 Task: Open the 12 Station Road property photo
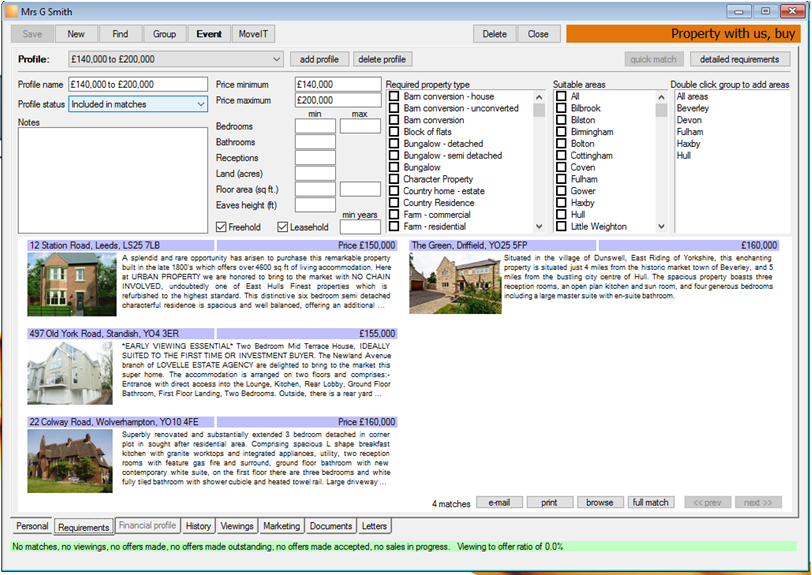(x=72, y=284)
